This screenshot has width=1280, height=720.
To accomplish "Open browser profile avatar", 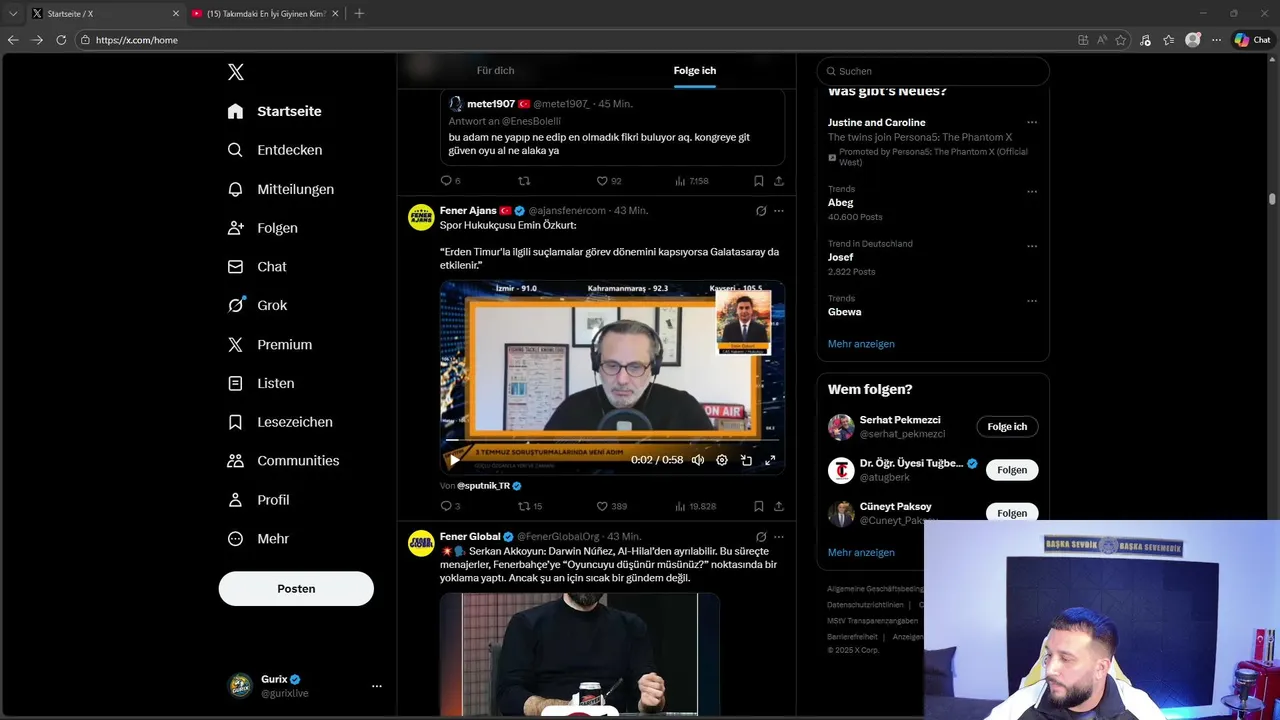I will pyautogui.click(x=1193, y=40).
